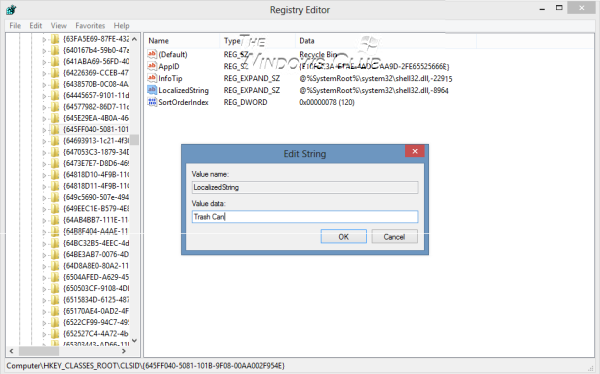The image size is (600, 374).
Task: Confirm the edit with OK
Action: (344, 237)
